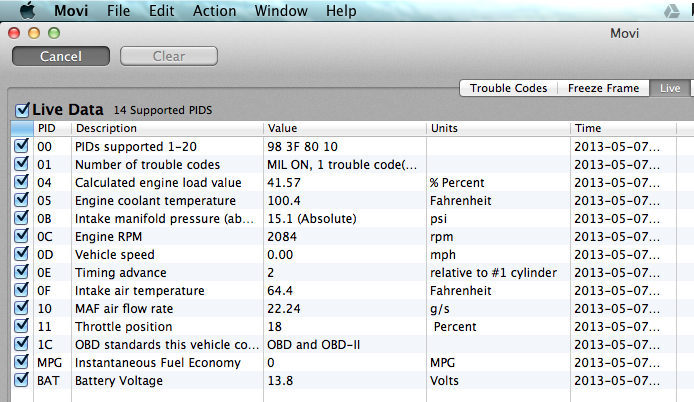Image resolution: width=694 pixels, height=402 pixels.
Task: Sort by the Description column header
Action: [x=166, y=128]
